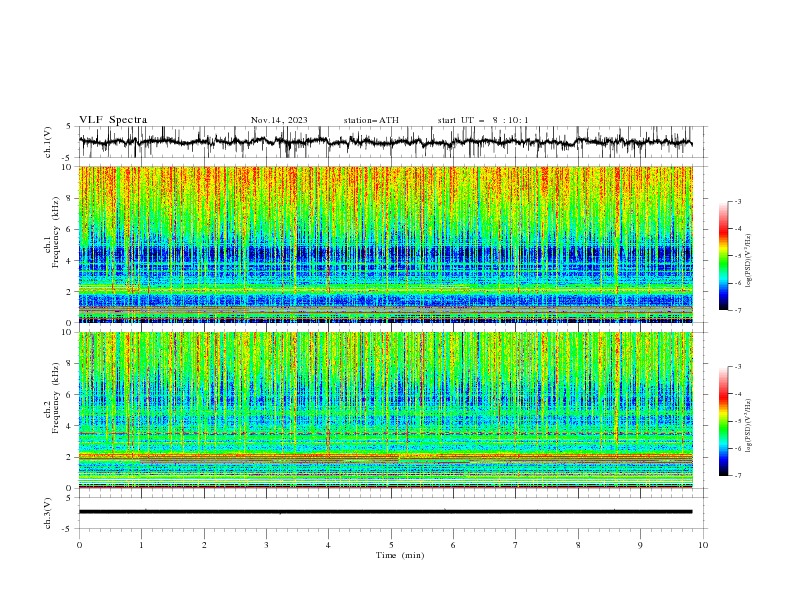Click the "-7" value on the lower color bar

pos(737,476)
